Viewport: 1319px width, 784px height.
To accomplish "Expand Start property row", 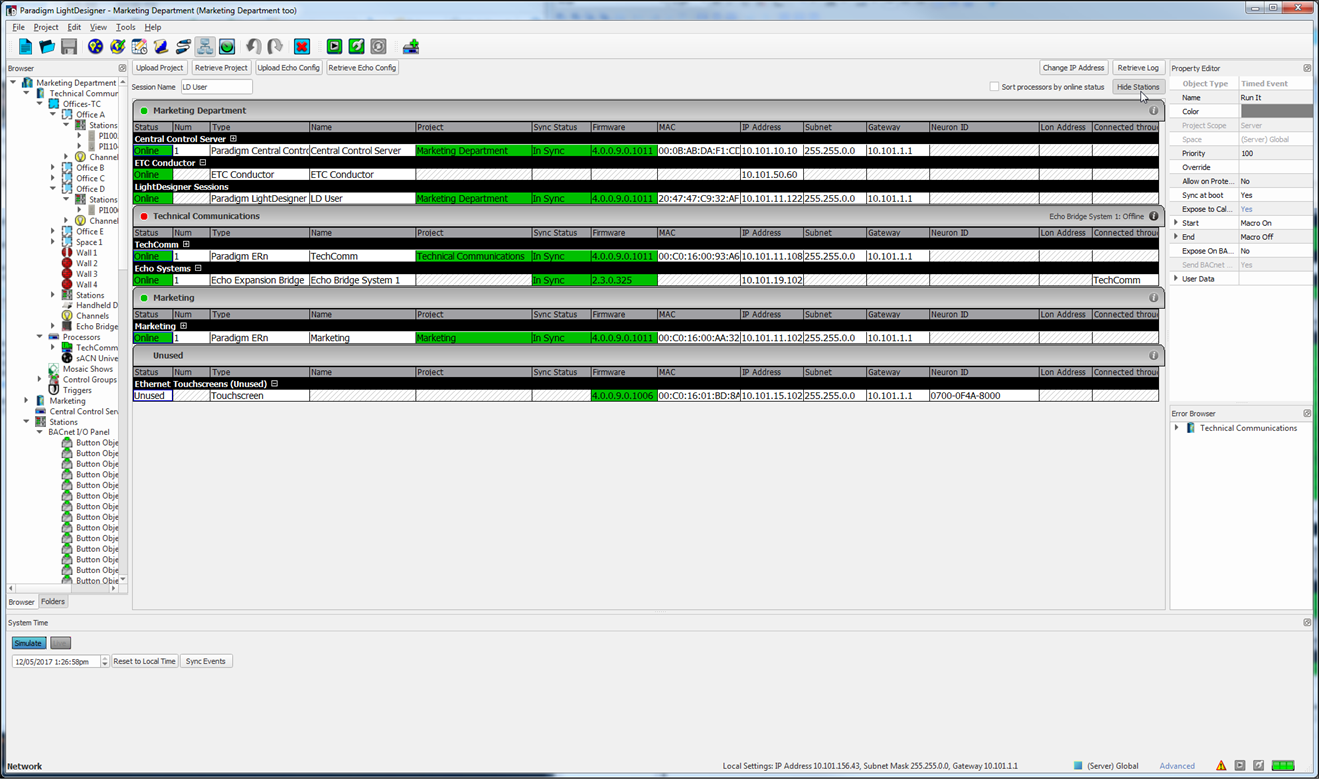I will (x=1176, y=223).
